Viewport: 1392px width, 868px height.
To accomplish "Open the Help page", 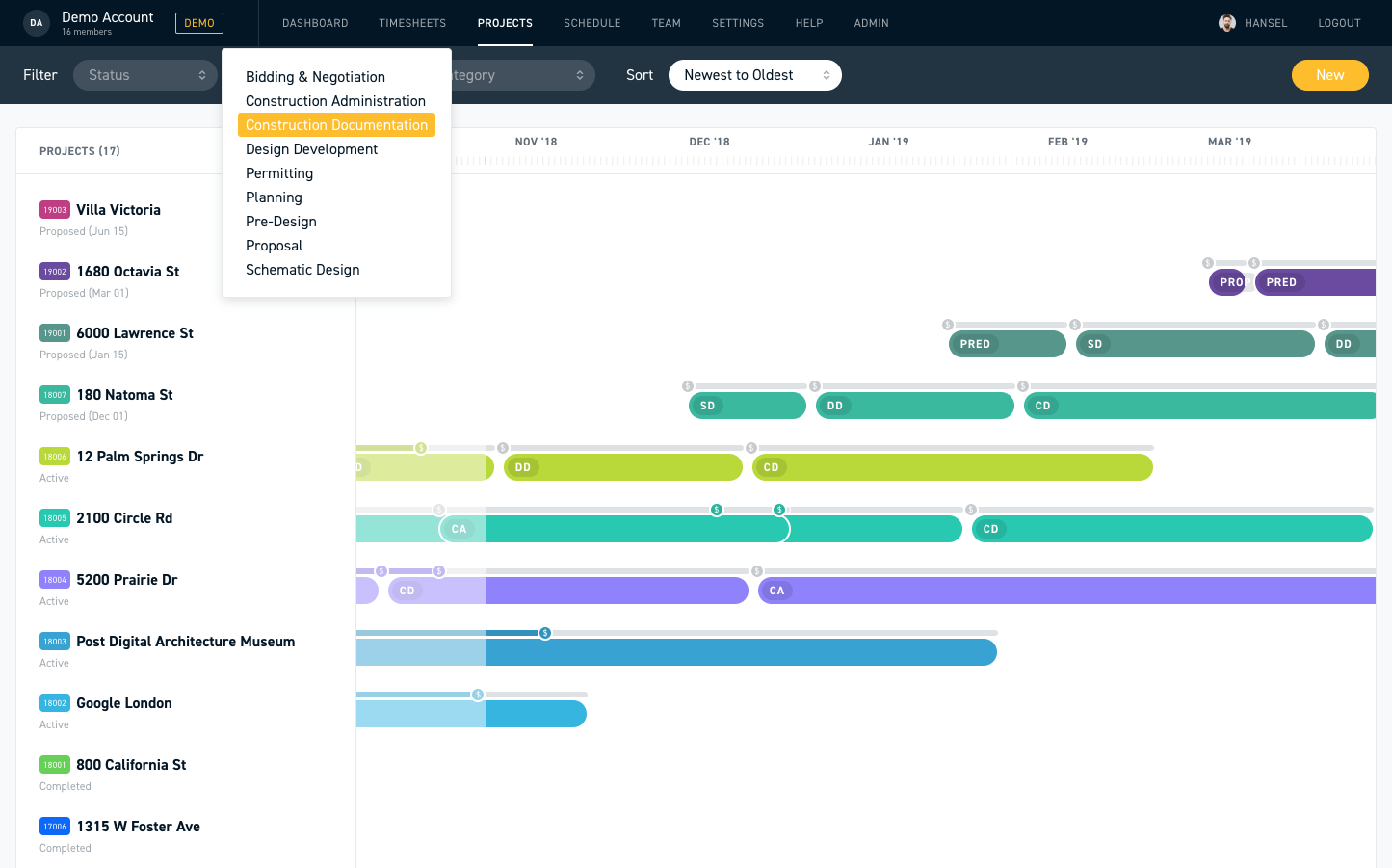I will click(x=809, y=23).
